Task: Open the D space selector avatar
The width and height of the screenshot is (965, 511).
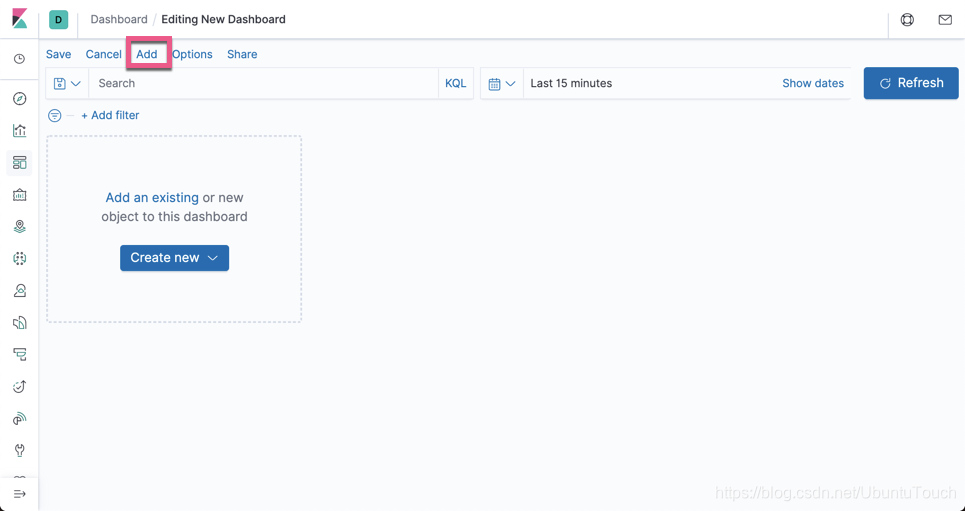Action: 58,20
